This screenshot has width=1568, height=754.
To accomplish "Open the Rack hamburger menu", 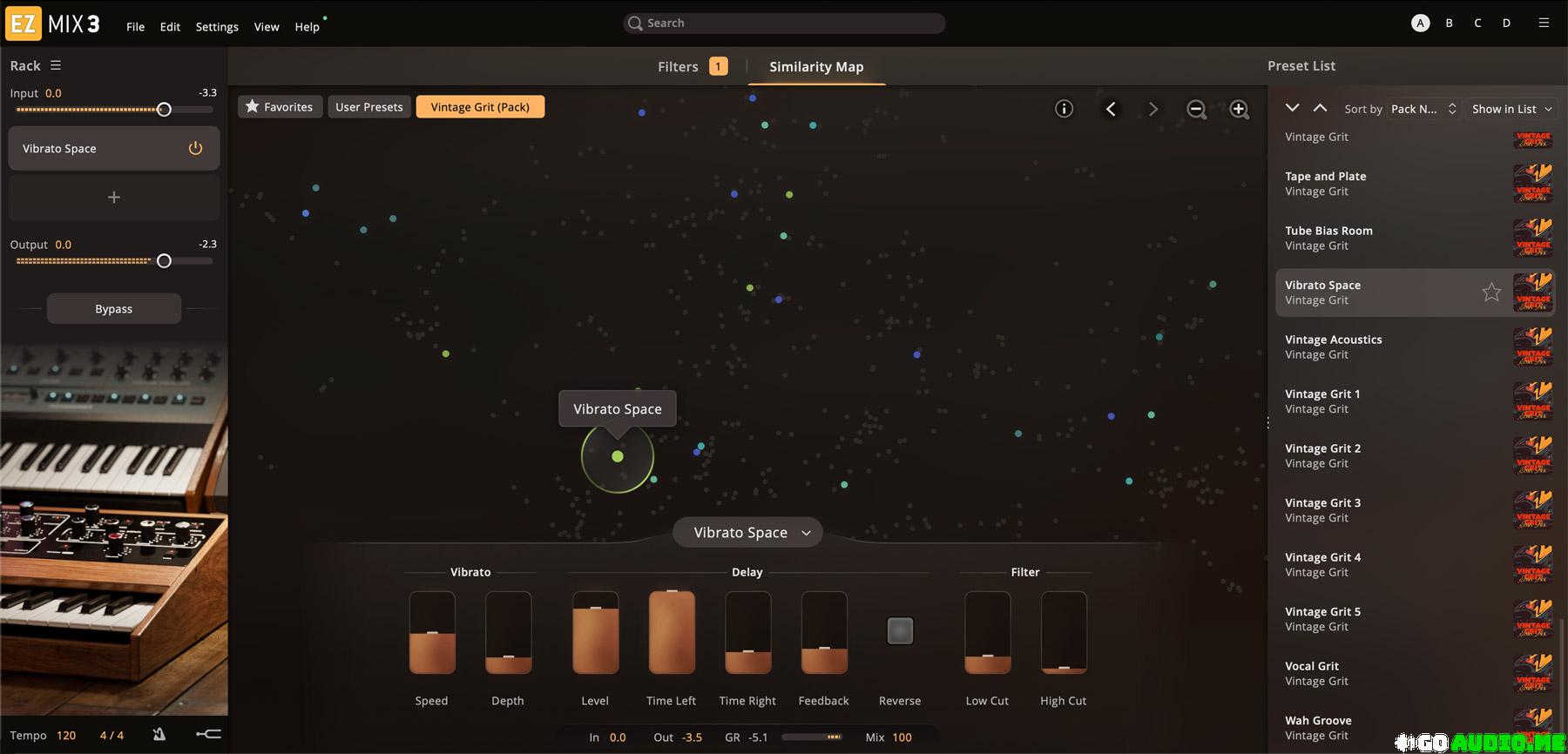I will tap(56, 65).
